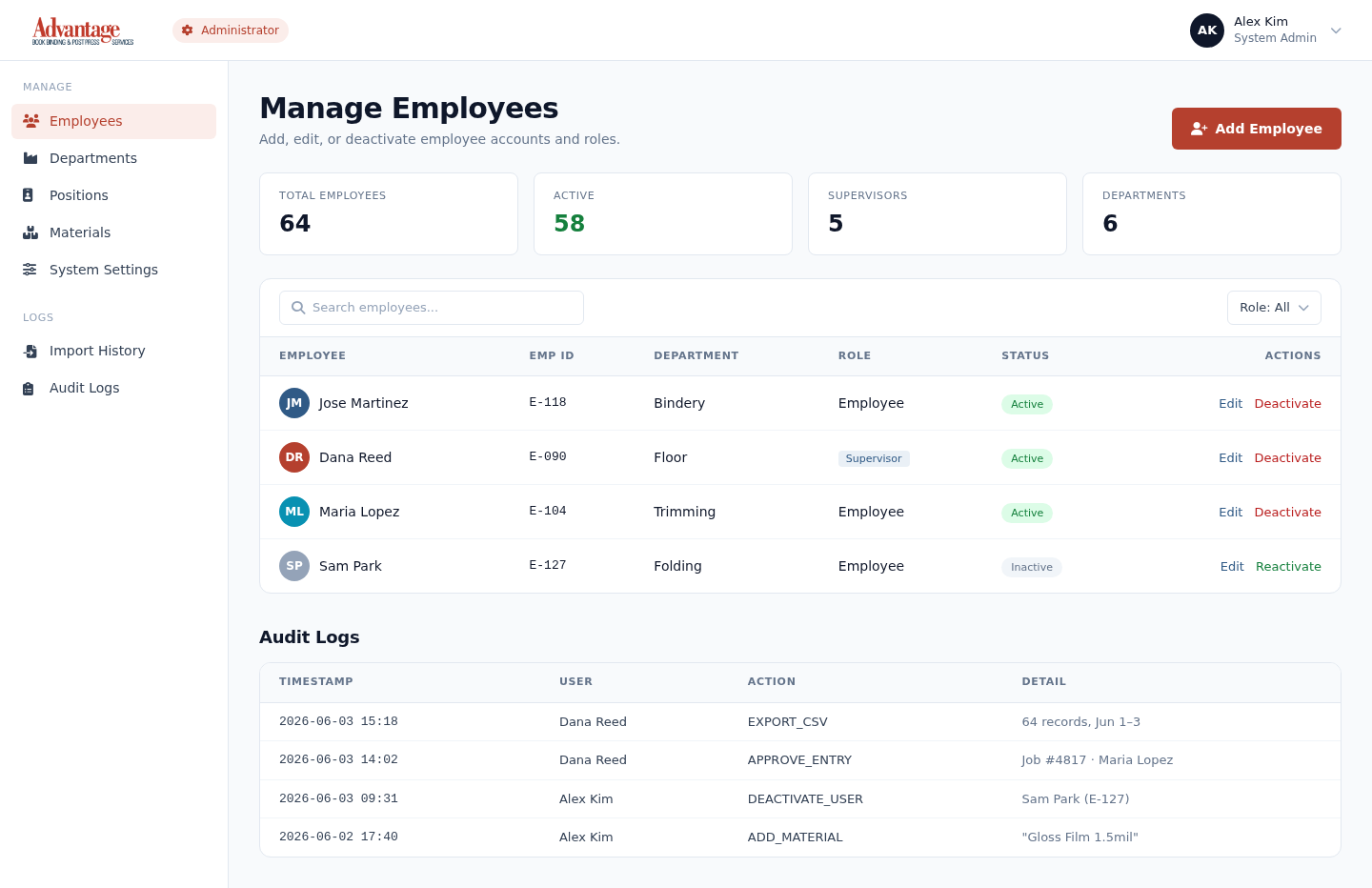
Task: Click the Search employees field
Action: [432, 308]
